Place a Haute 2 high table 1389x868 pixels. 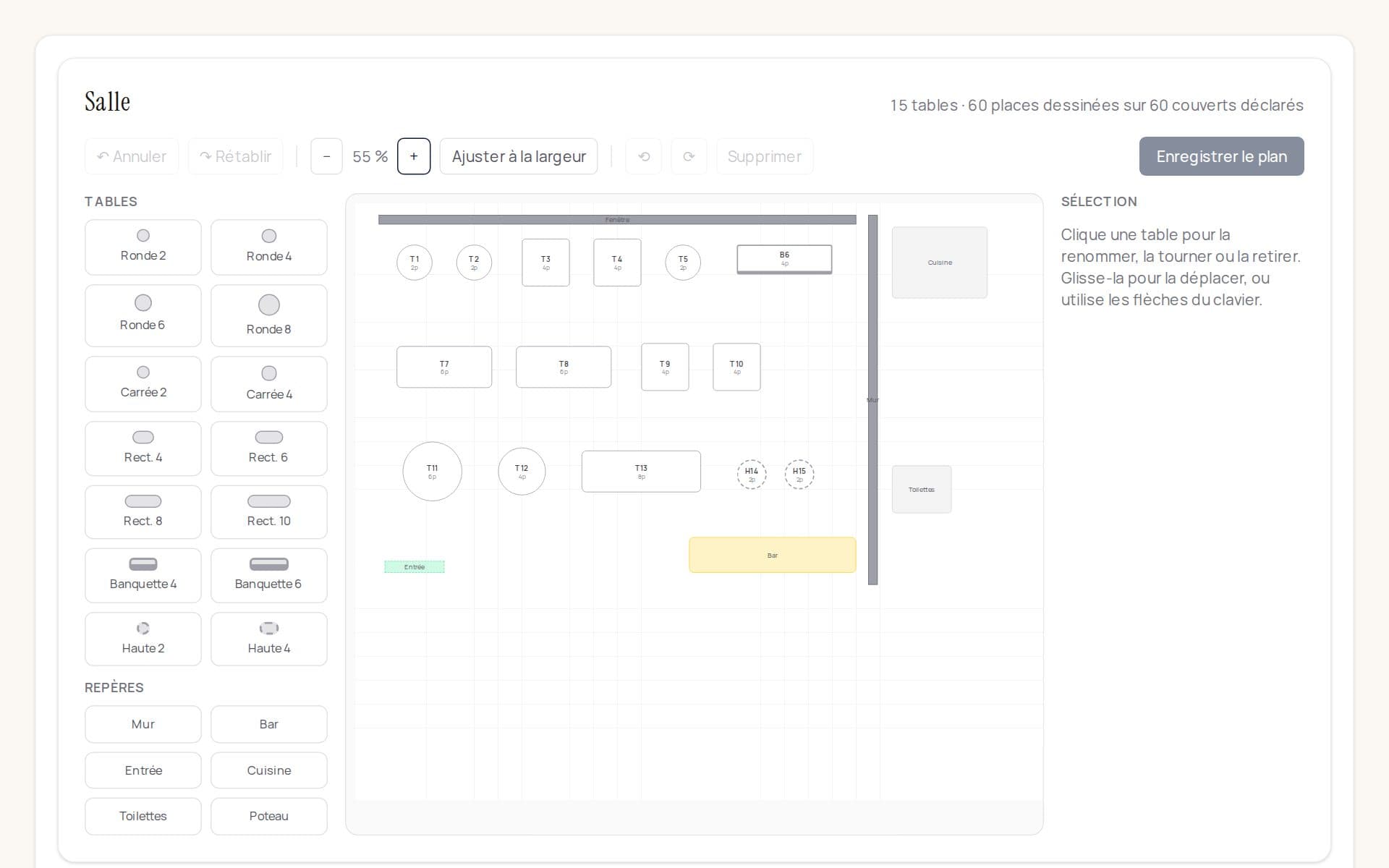pos(143,639)
